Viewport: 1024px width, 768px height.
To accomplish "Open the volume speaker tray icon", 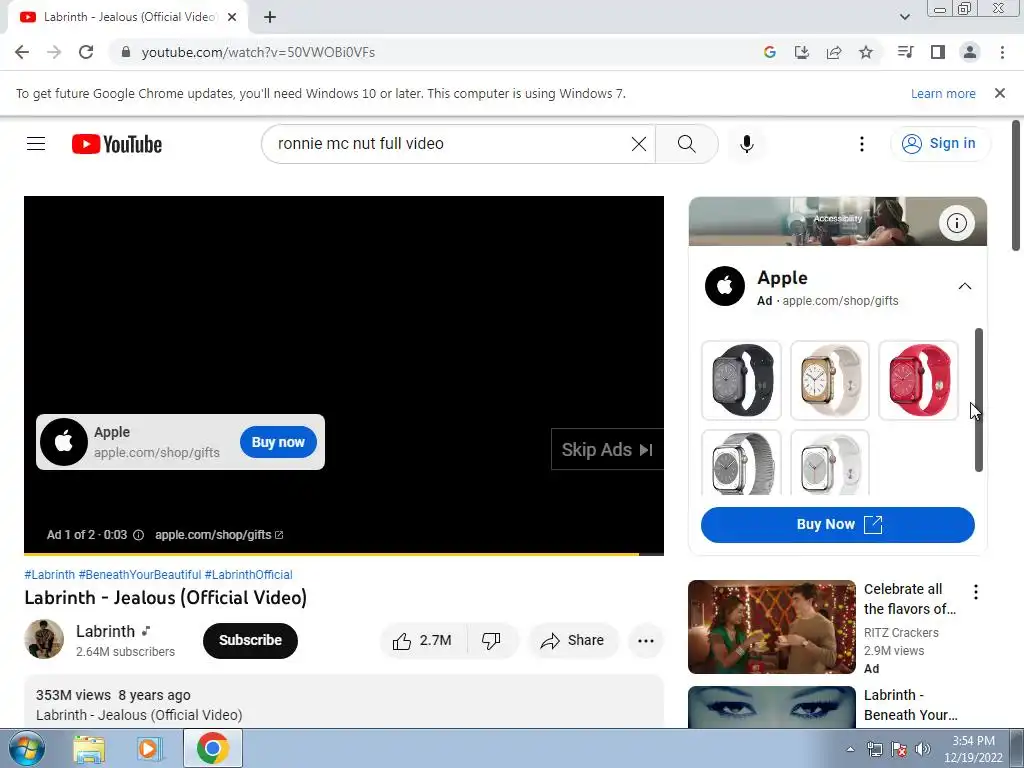I will pos(923,749).
